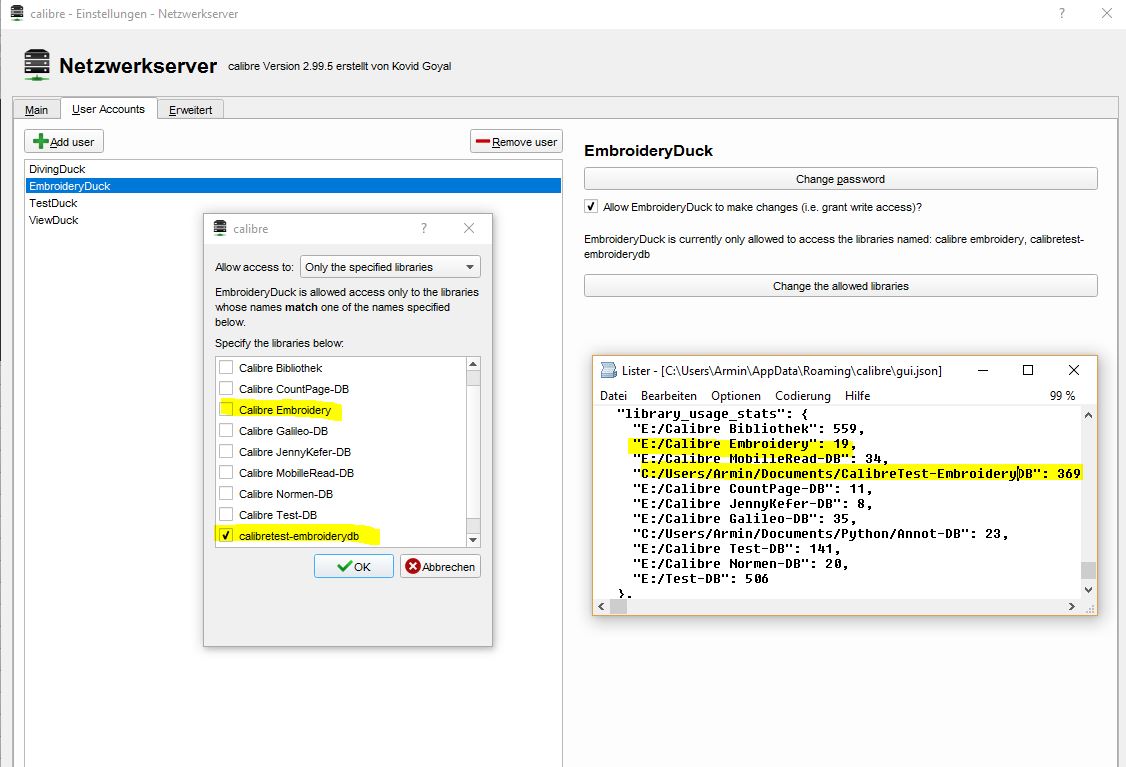Screen dimensions: 1126x767
Task: Check the Calibre Galileo-DB checkbox
Action: pyautogui.click(x=226, y=431)
